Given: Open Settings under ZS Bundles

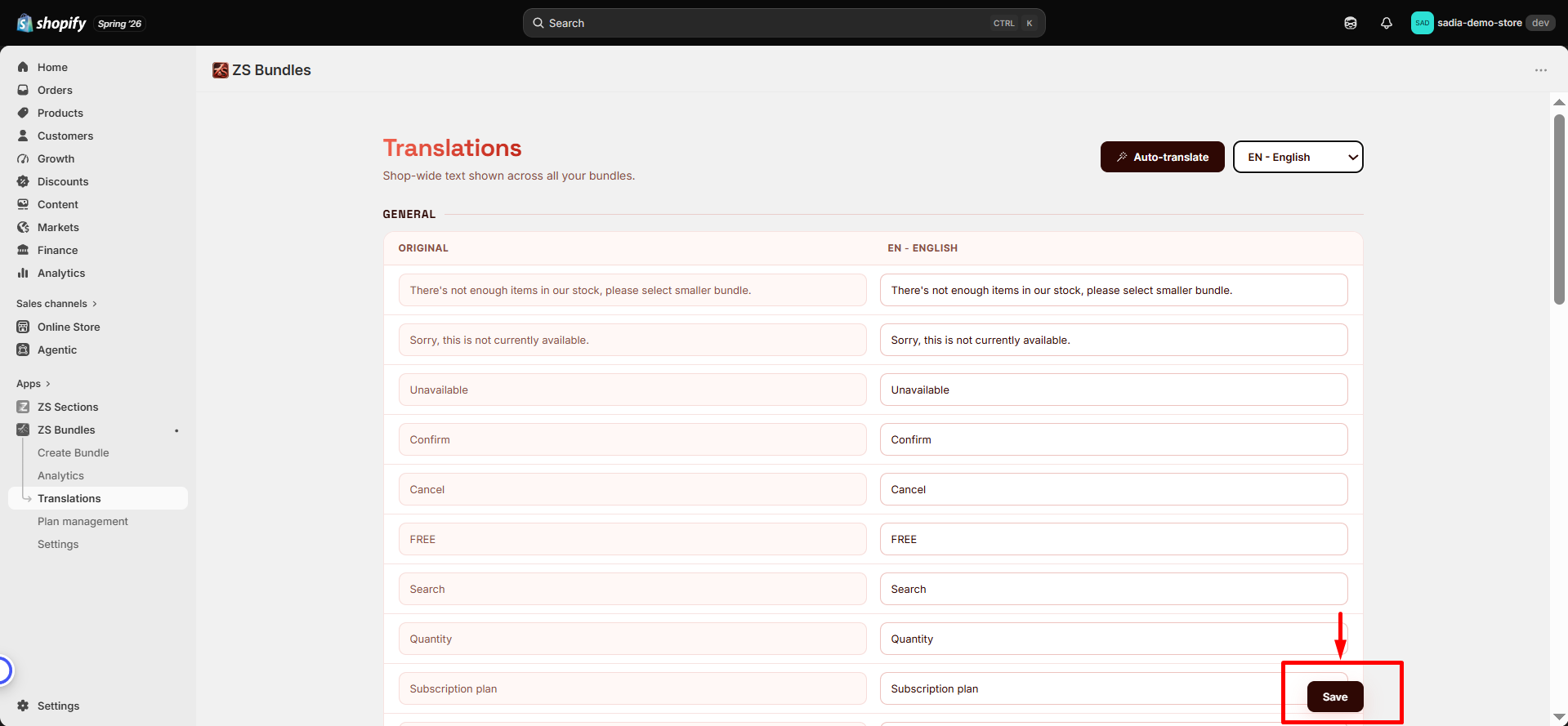Looking at the screenshot, I should coord(58,544).
